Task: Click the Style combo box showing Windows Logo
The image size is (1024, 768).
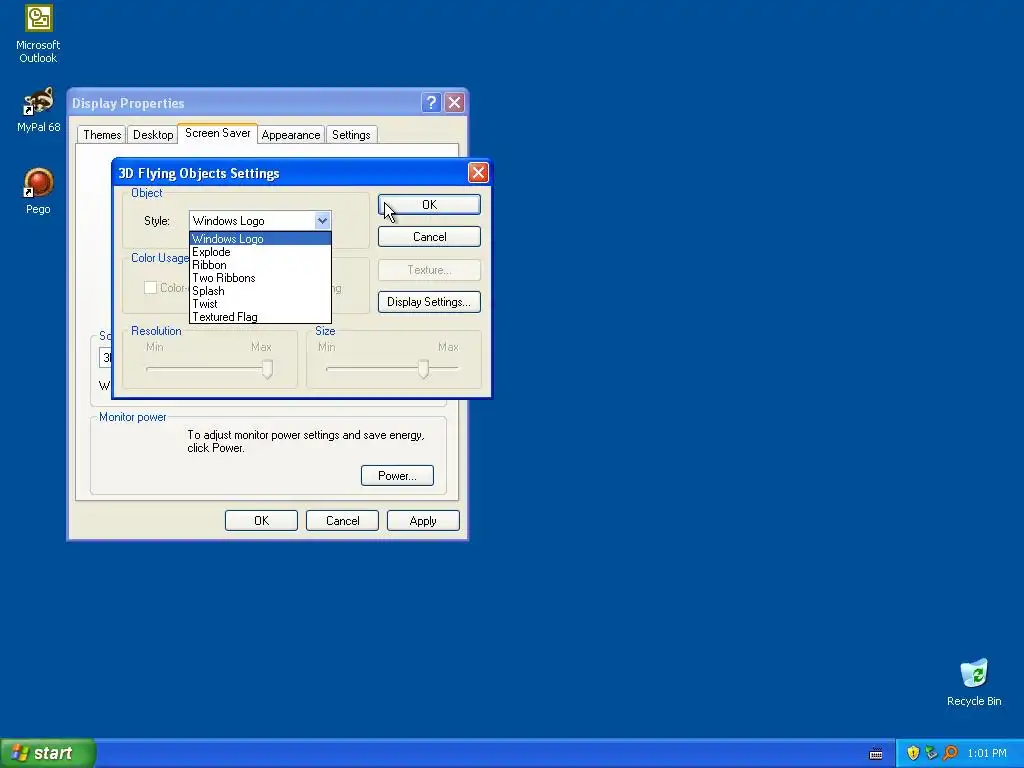Action: (x=260, y=221)
